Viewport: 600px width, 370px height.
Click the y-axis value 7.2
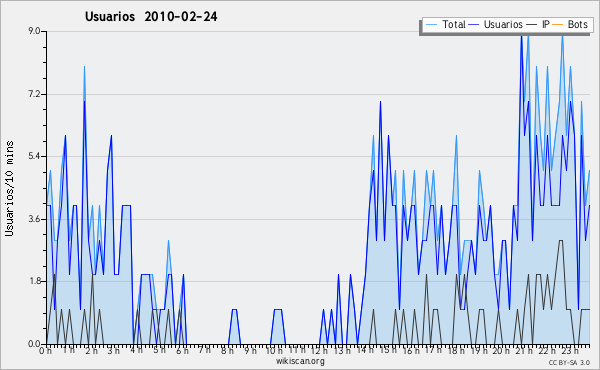(x=35, y=94)
